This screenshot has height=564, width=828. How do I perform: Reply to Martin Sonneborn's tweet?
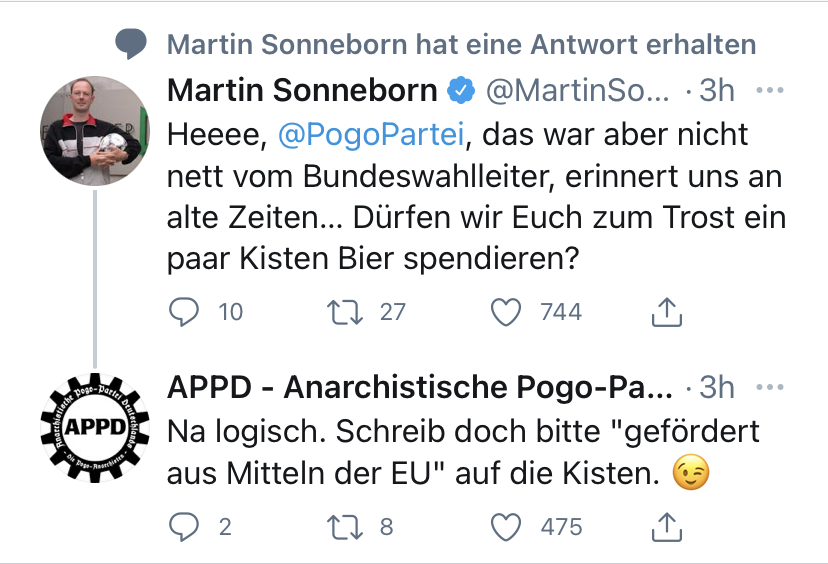coord(184,312)
